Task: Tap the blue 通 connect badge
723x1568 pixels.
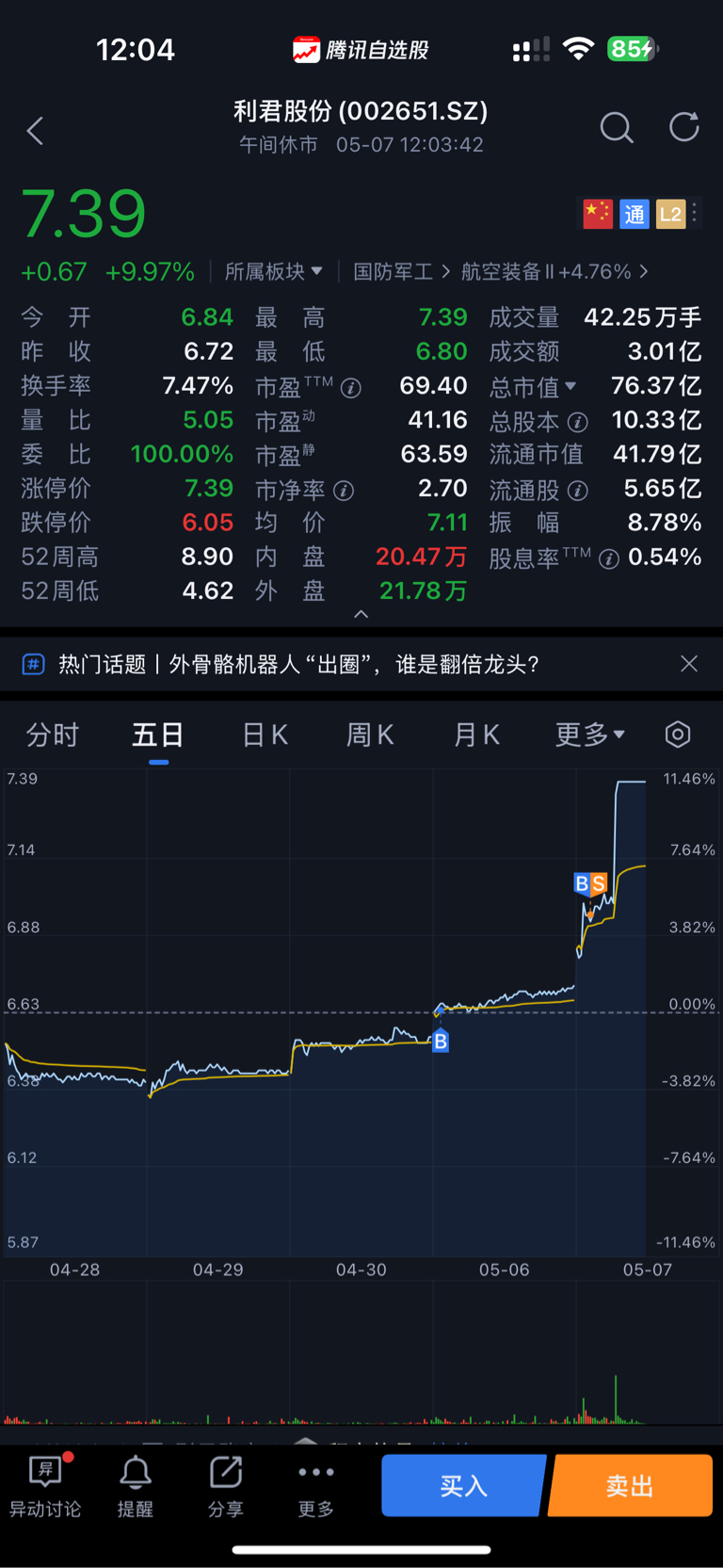Action: point(635,214)
